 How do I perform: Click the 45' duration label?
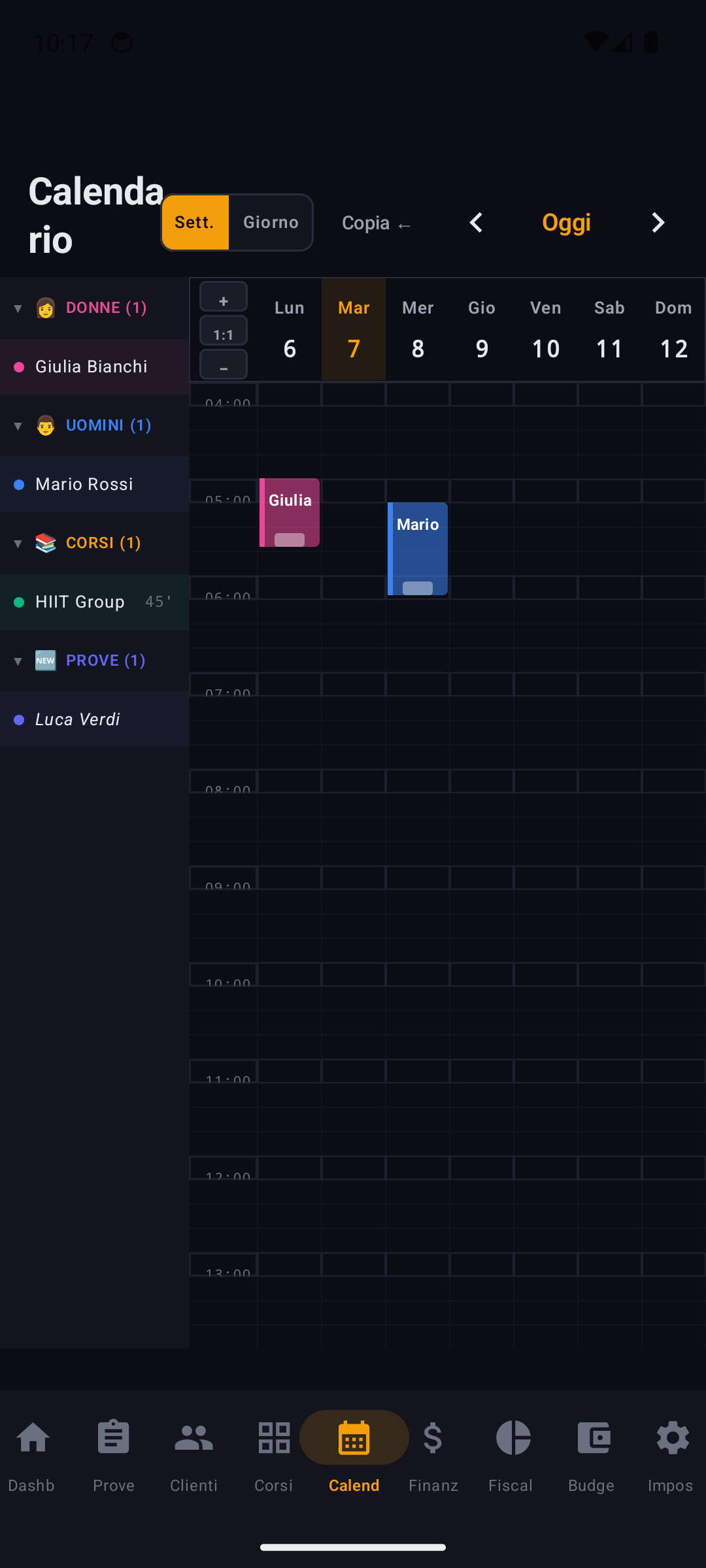click(159, 602)
